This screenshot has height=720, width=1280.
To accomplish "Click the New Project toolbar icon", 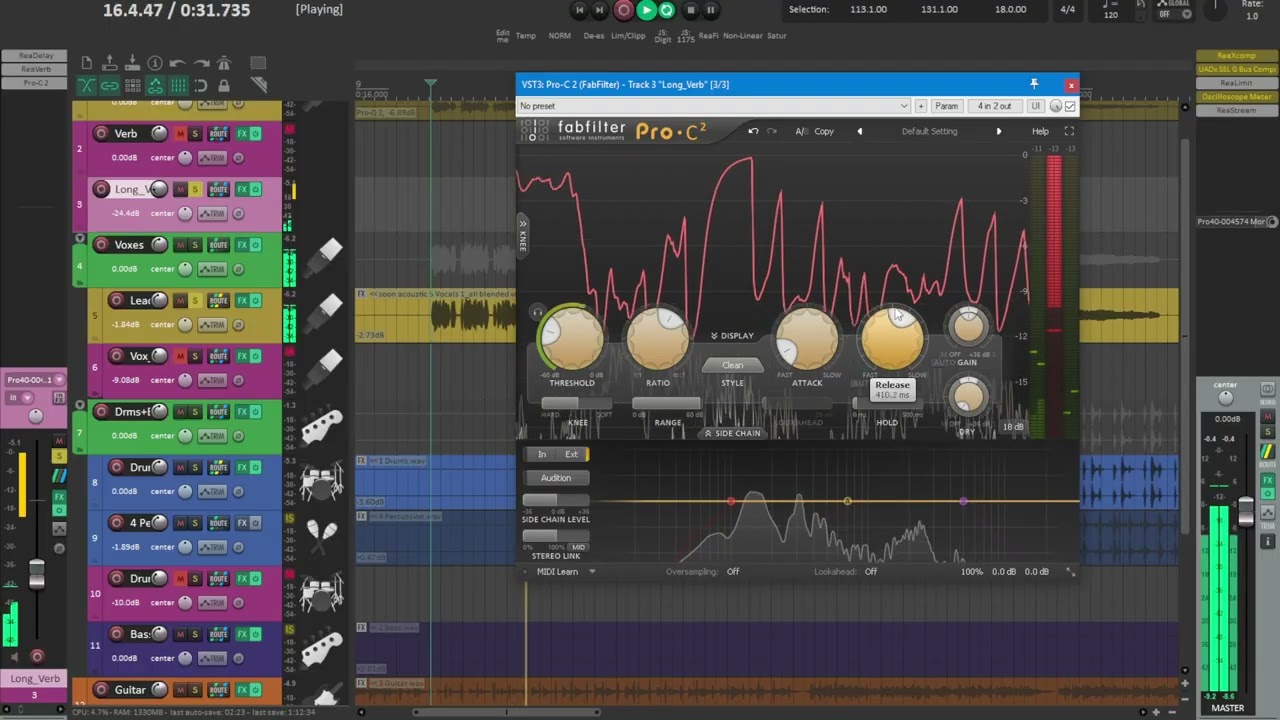I will click(x=87, y=63).
